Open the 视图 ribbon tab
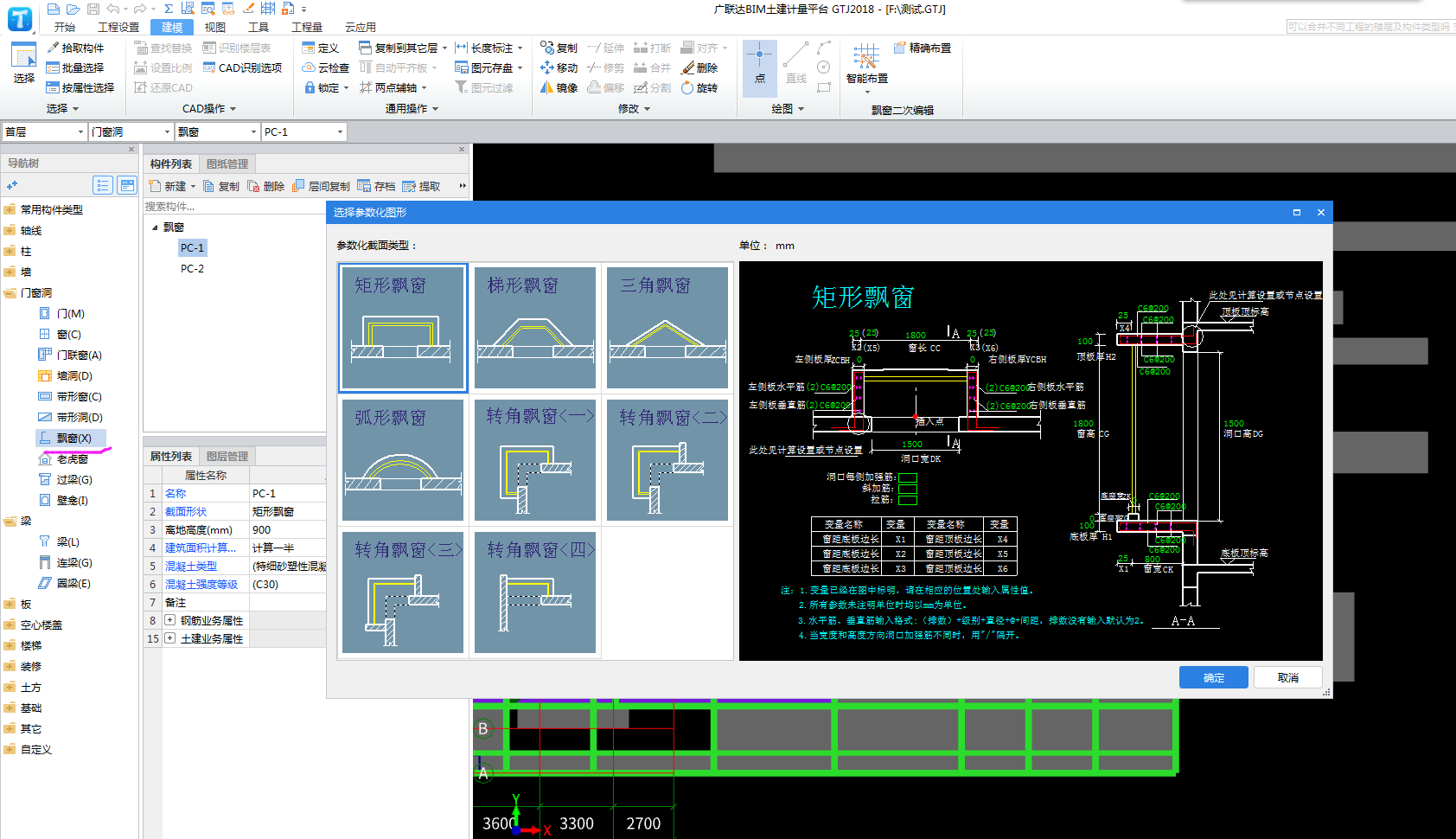Screen dimensions: 1456x839 coord(215,27)
